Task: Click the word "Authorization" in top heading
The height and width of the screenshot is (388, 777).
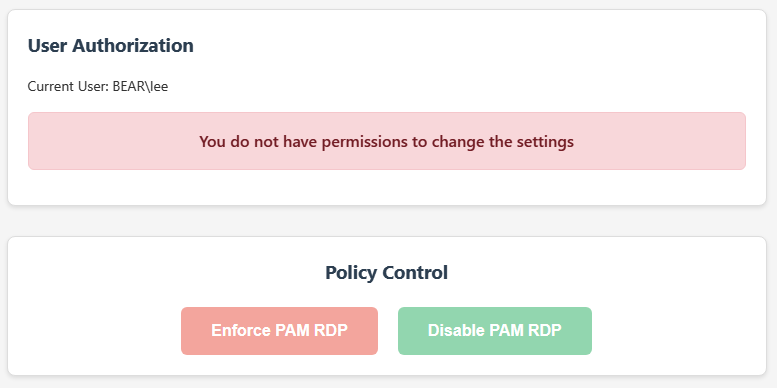Action: click(133, 46)
